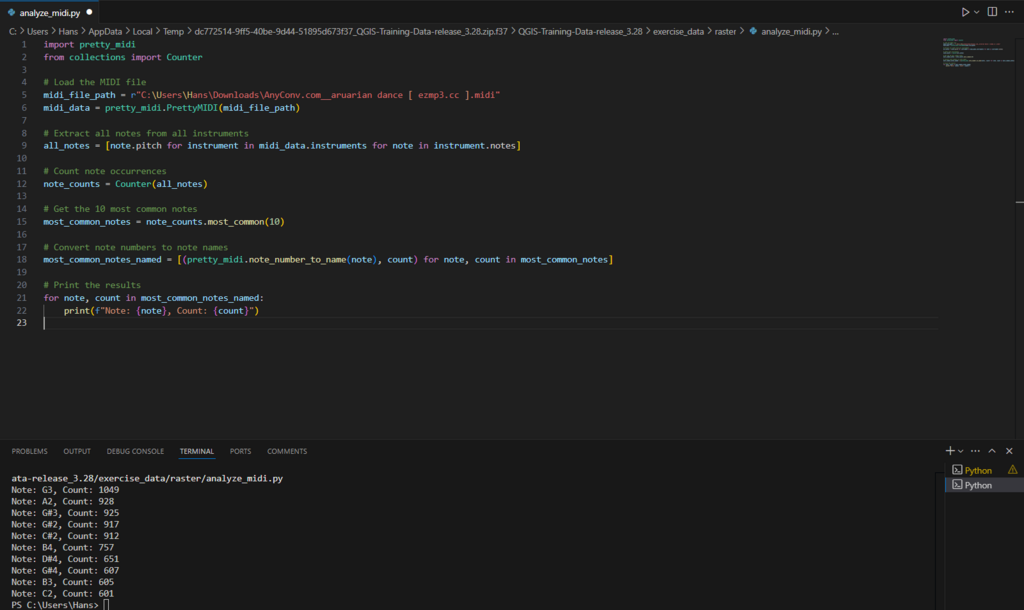Show the COMMENTS tab
This screenshot has height=610, width=1024.
tap(287, 451)
